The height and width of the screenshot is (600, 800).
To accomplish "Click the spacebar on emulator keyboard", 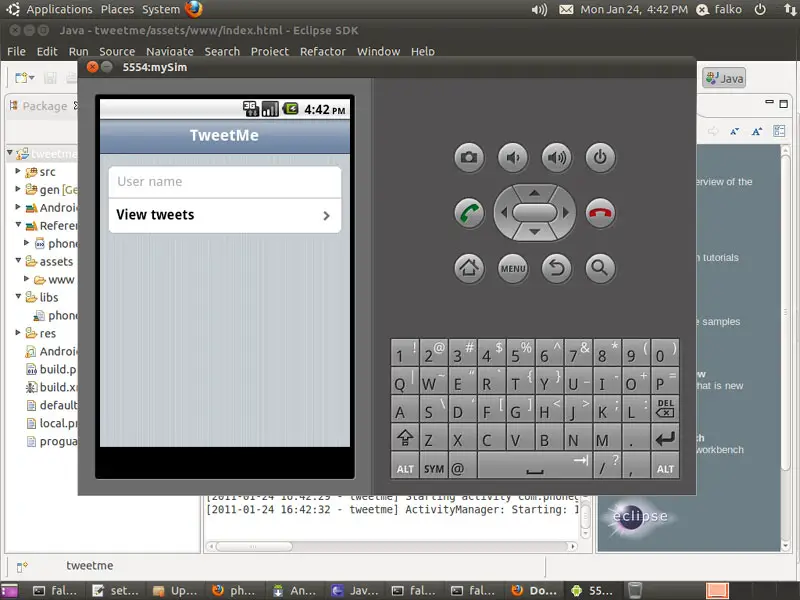I will pyautogui.click(x=535, y=467).
